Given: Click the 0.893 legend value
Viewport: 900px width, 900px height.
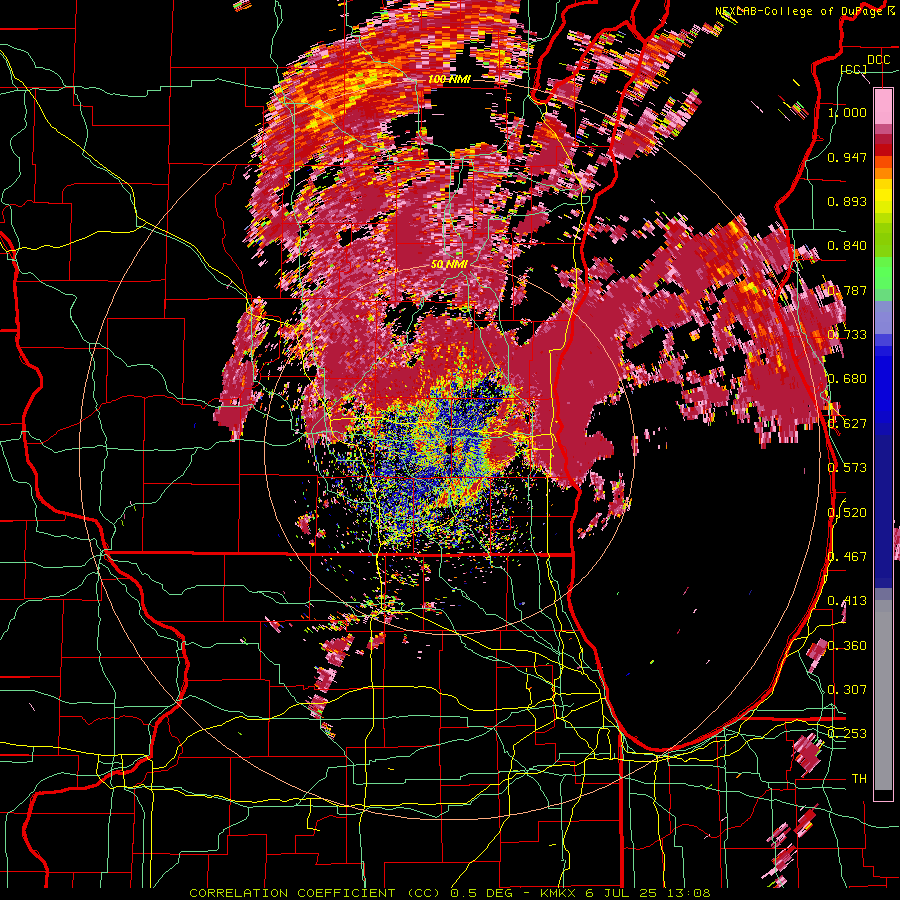Looking at the screenshot, I should [x=847, y=201].
